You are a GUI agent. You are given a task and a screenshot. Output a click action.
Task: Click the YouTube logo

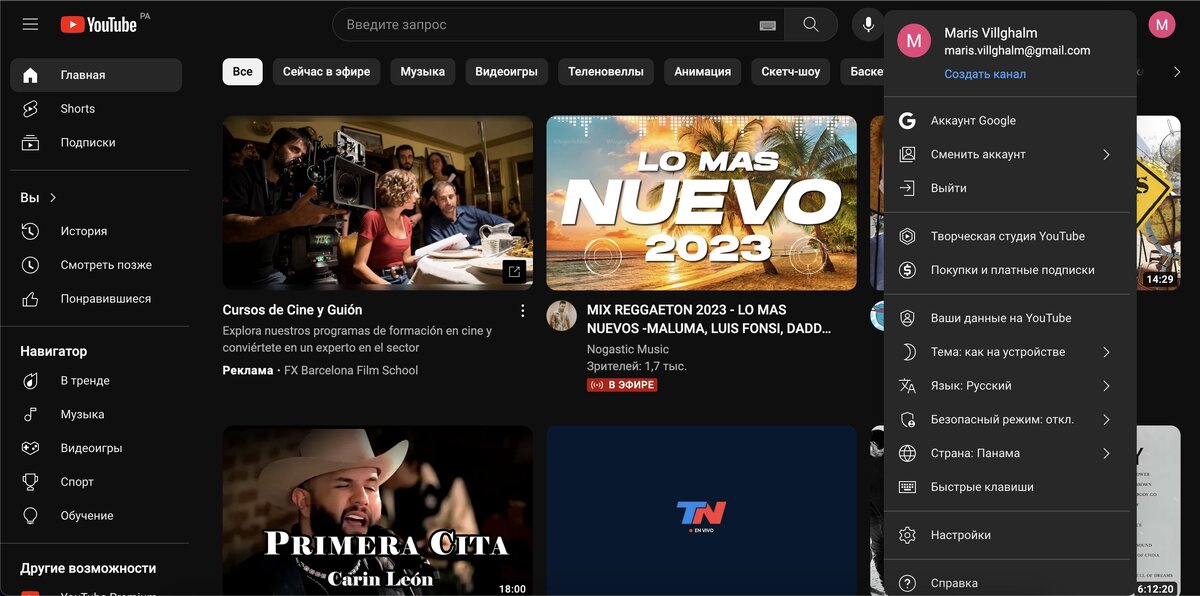(98, 24)
